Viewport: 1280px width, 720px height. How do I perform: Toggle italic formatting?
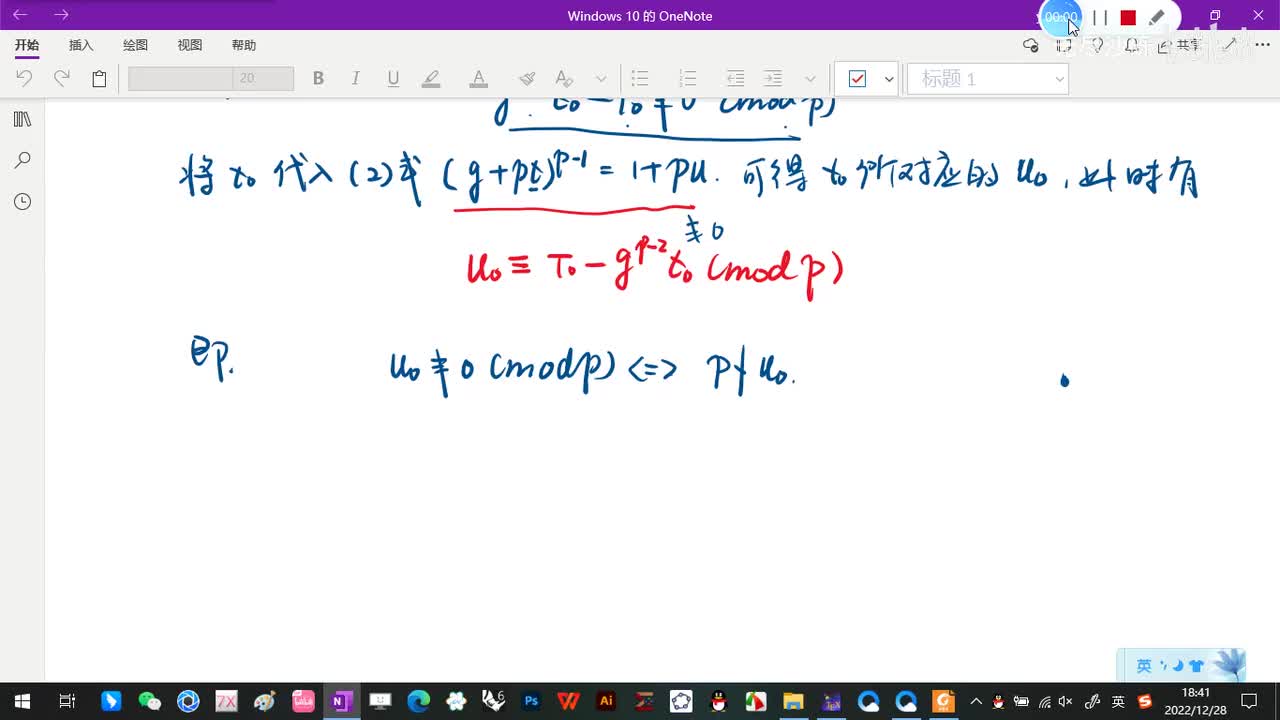(355, 78)
